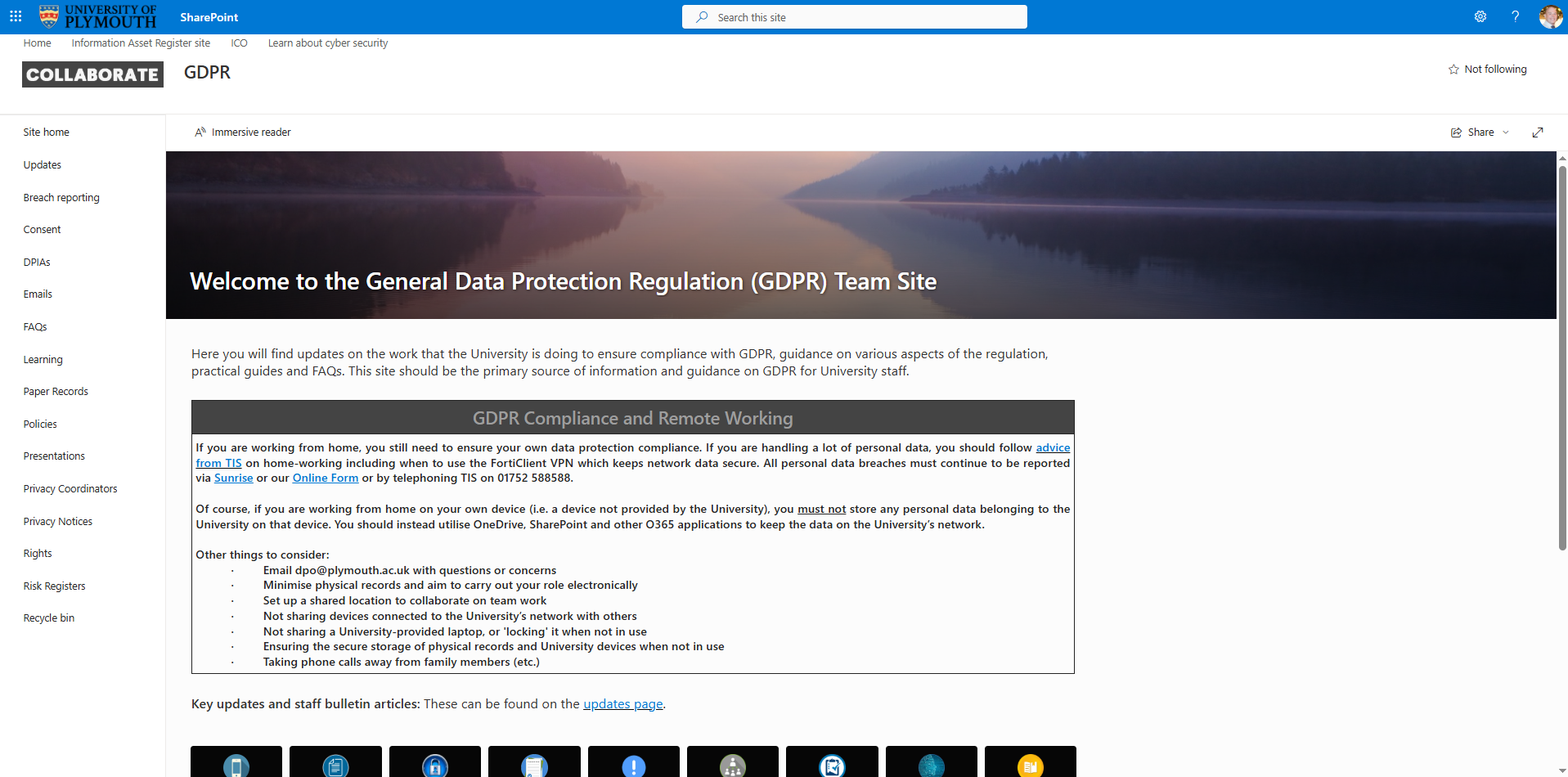Viewport: 1568px width, 777px height.
Task: Launch Immersive reader
Action: point(243,132)
